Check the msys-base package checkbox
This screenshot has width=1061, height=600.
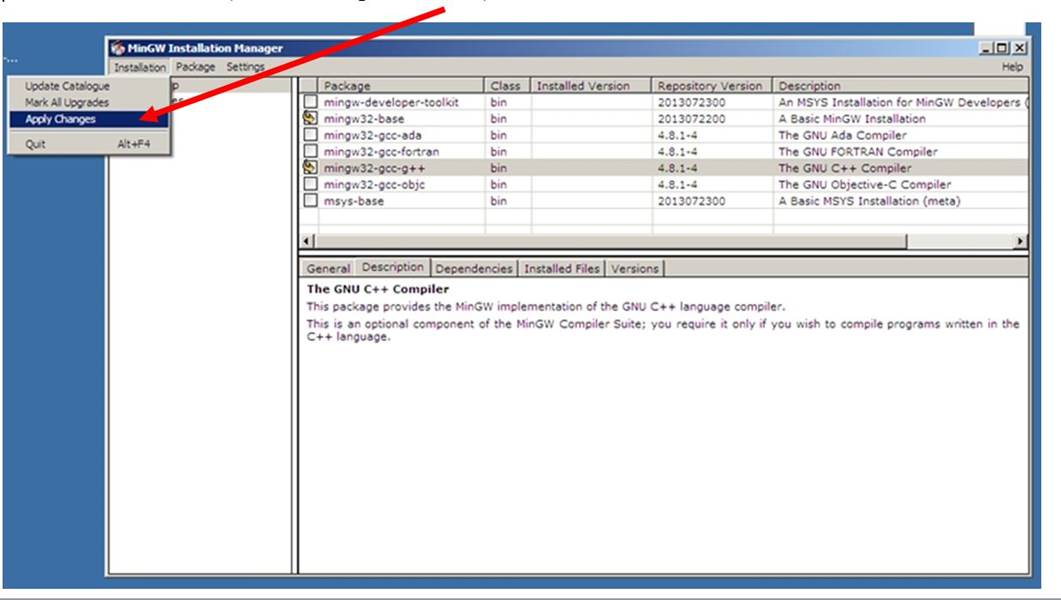click(x=310, y=201)
